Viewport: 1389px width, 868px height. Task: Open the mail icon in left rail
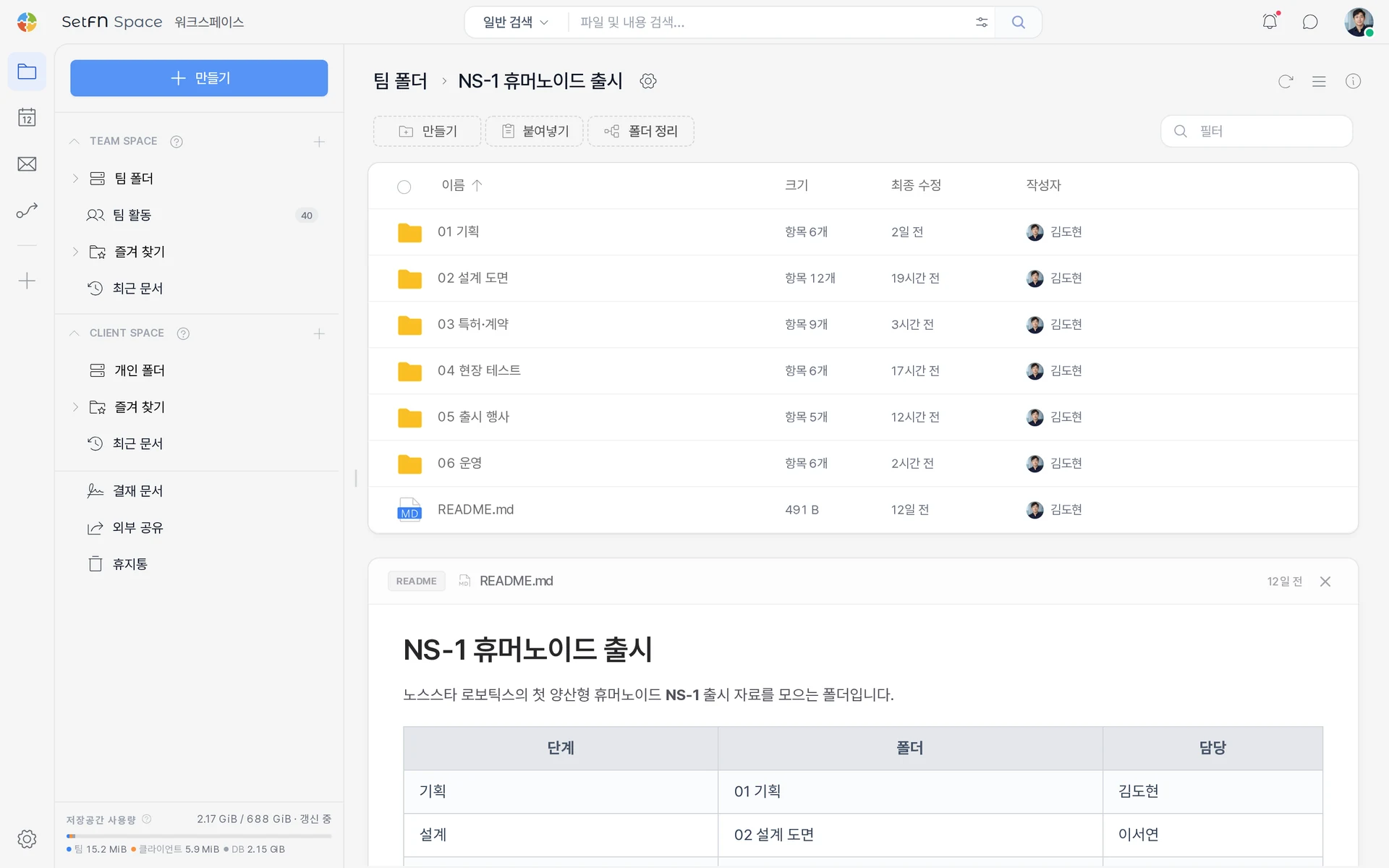click(x=27, y=164)
